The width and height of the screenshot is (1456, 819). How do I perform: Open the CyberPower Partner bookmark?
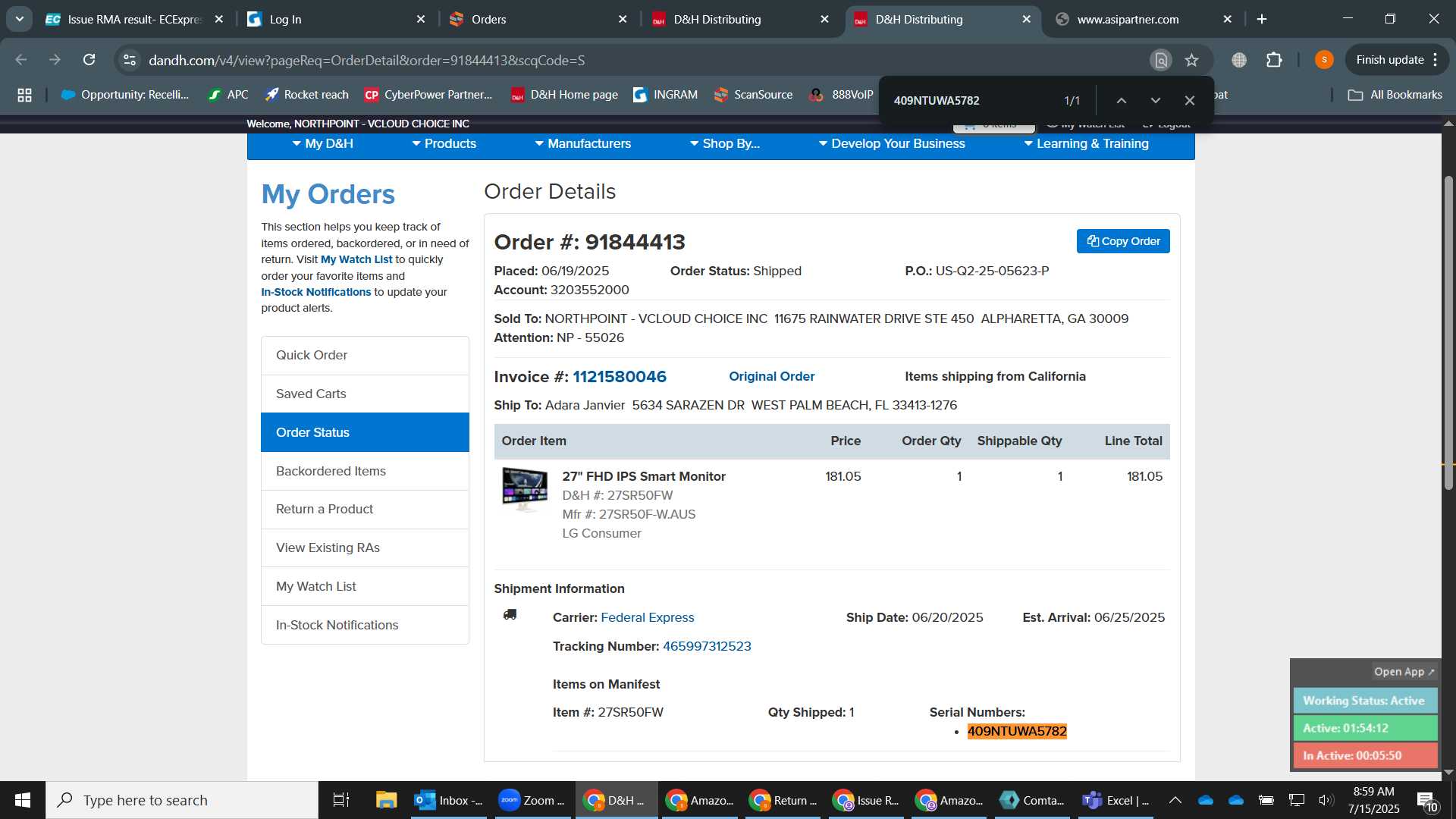(x=428, y=95)
